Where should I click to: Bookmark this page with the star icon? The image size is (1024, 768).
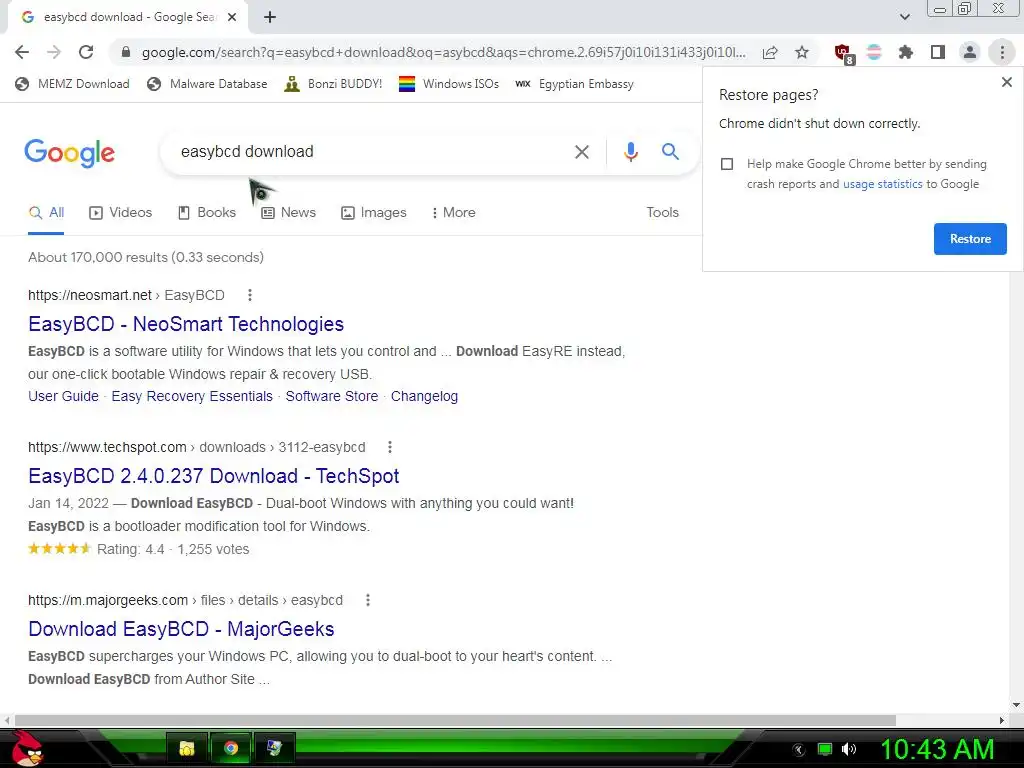pos(802,52)
